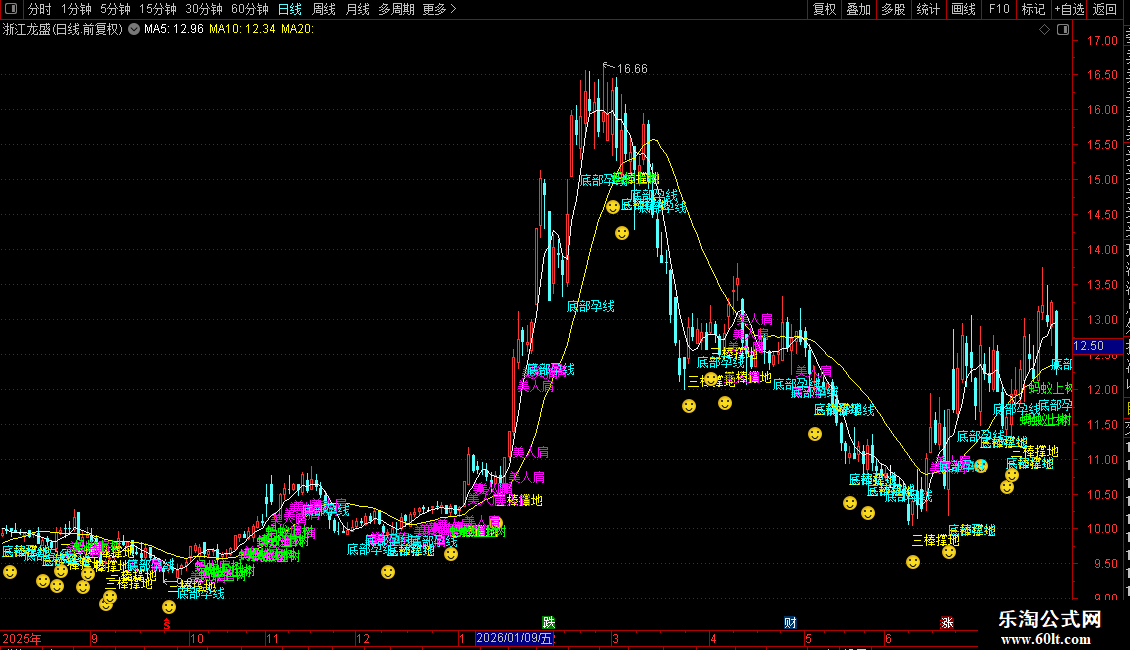The width and height of the screenshot is (1130, 650).
Task: Click month 4 on the time axis
Action: (x=713, y=638)
